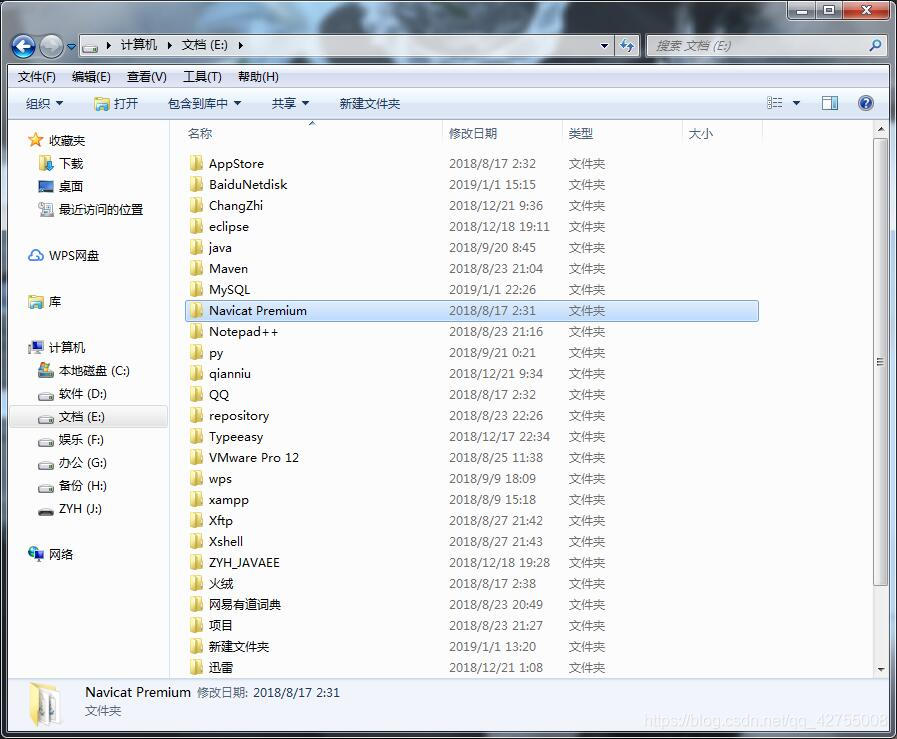Click the vertical scrollbar down arrow
The height and width of the screenshot is (739, 897).
881,669
